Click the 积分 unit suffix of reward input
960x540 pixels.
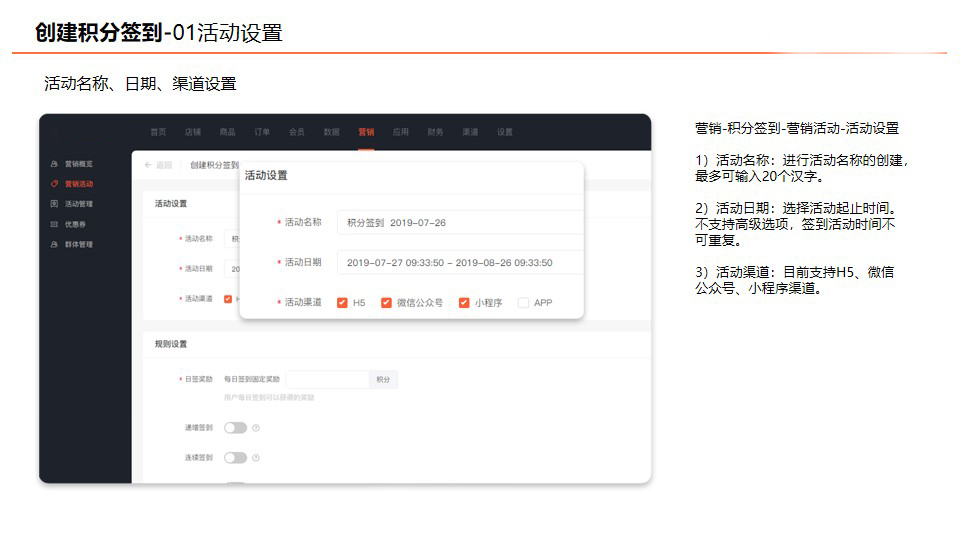click(x=383, y=380)
